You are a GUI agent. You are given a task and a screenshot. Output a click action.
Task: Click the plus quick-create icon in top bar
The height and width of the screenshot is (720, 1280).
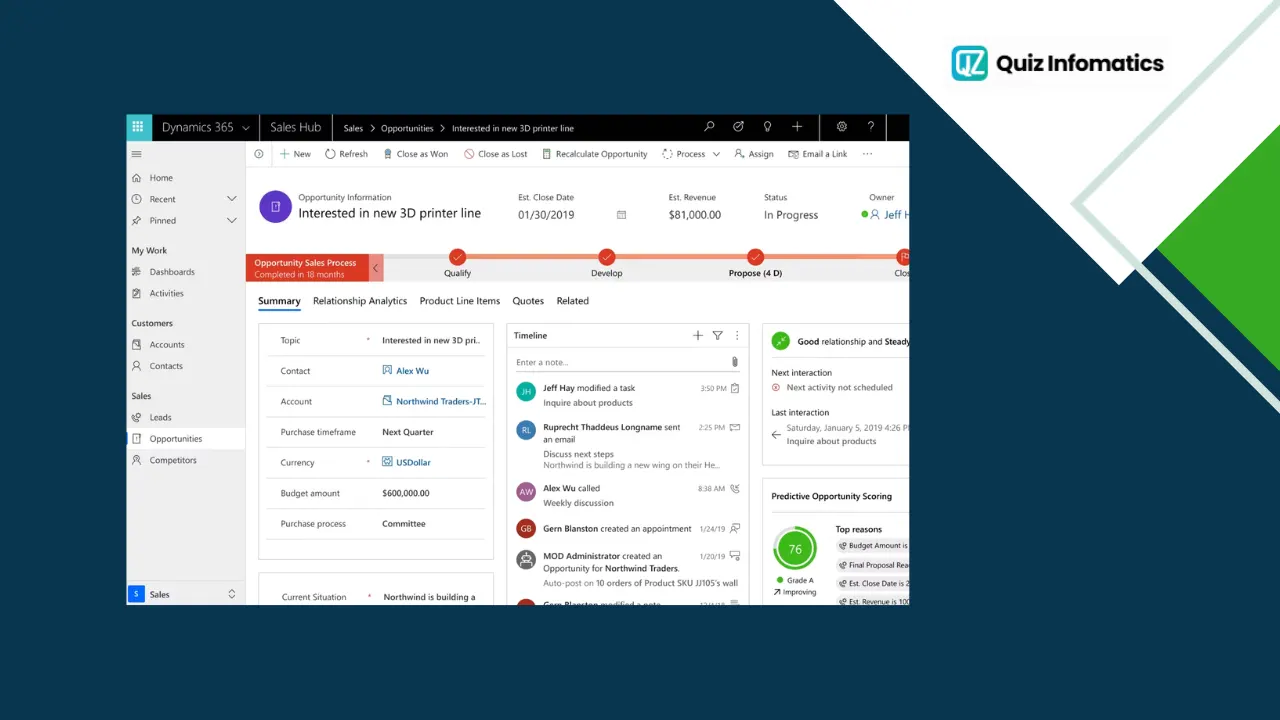tap(797, 127)
